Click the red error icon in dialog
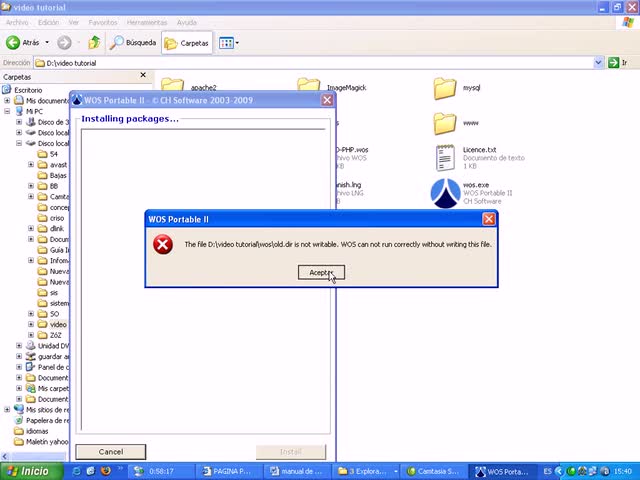This screenshot has height=480, width=640. click(x=162, y=244)
